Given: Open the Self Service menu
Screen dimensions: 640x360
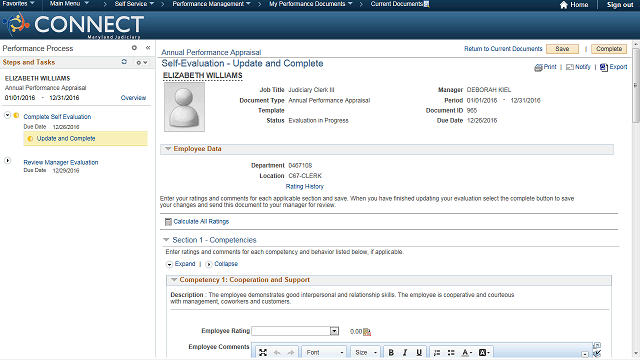Looking at the screenshot, I should pos(134,4).
